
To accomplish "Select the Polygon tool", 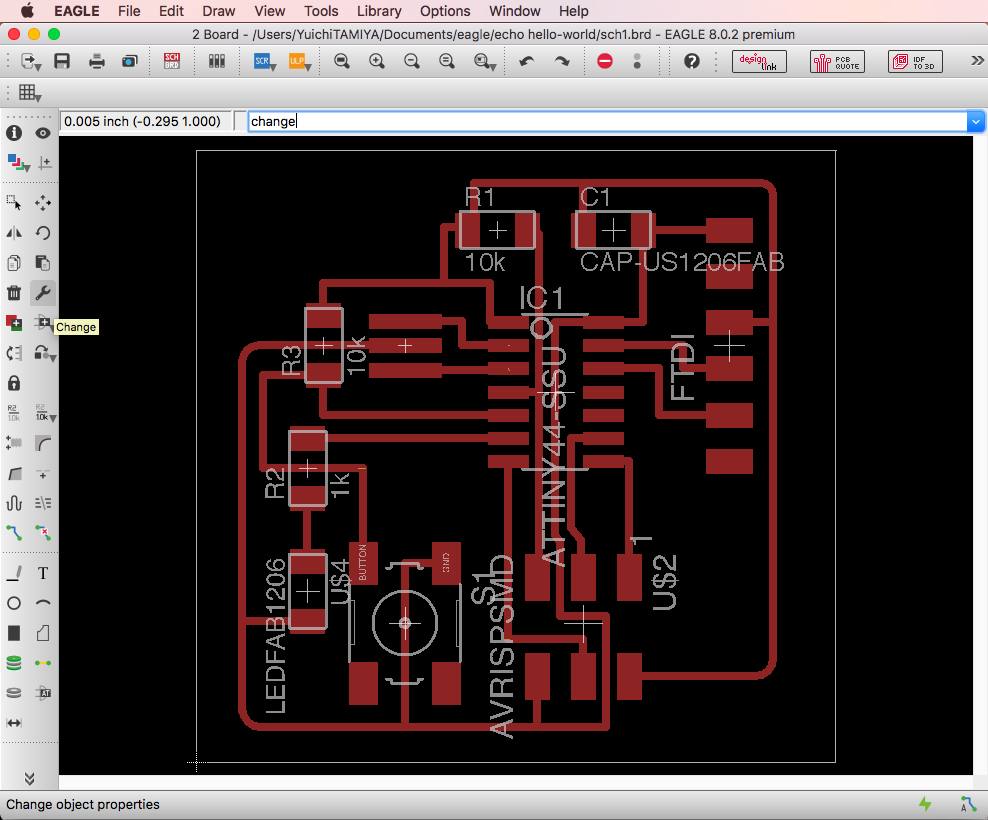I will (42, 633).
